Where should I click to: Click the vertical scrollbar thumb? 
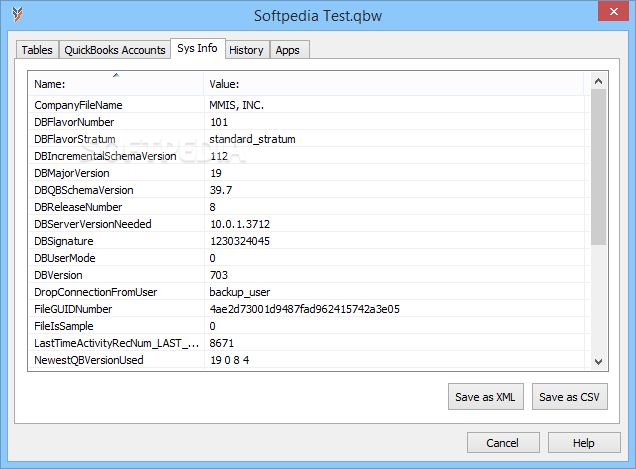598,167
